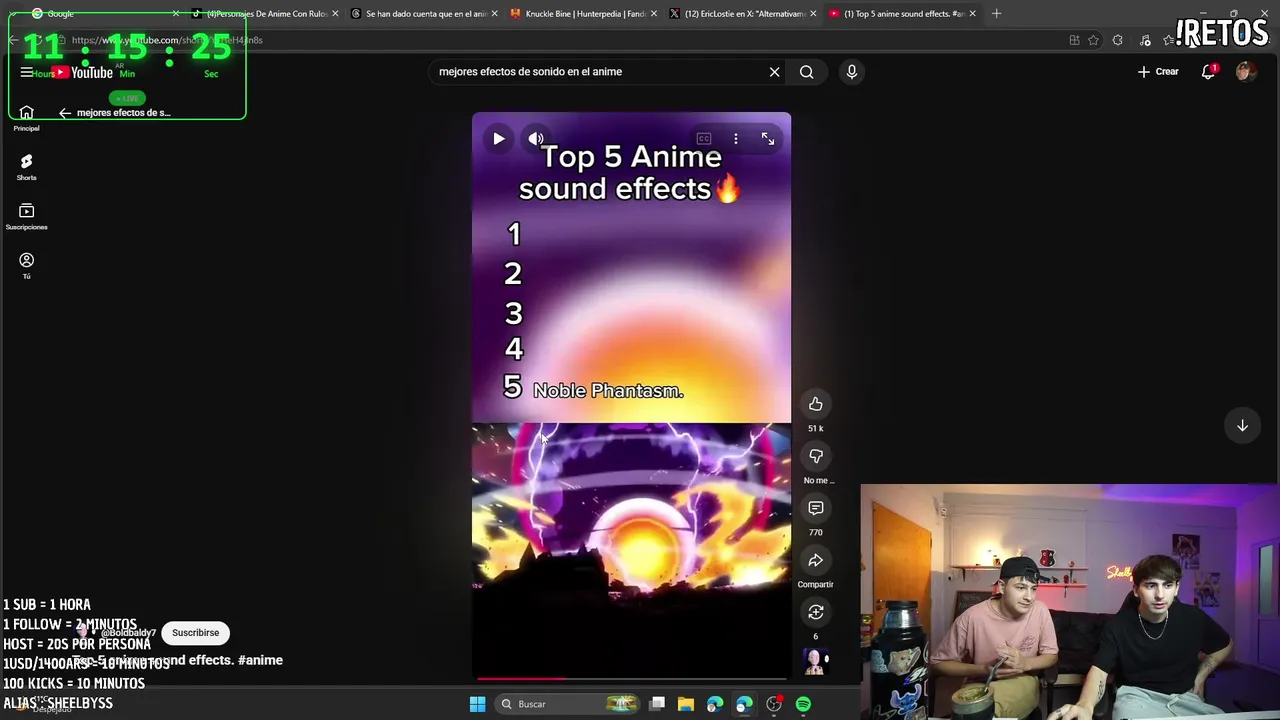
Task: Click the Short's red progress bar
Action: (631, 679)
